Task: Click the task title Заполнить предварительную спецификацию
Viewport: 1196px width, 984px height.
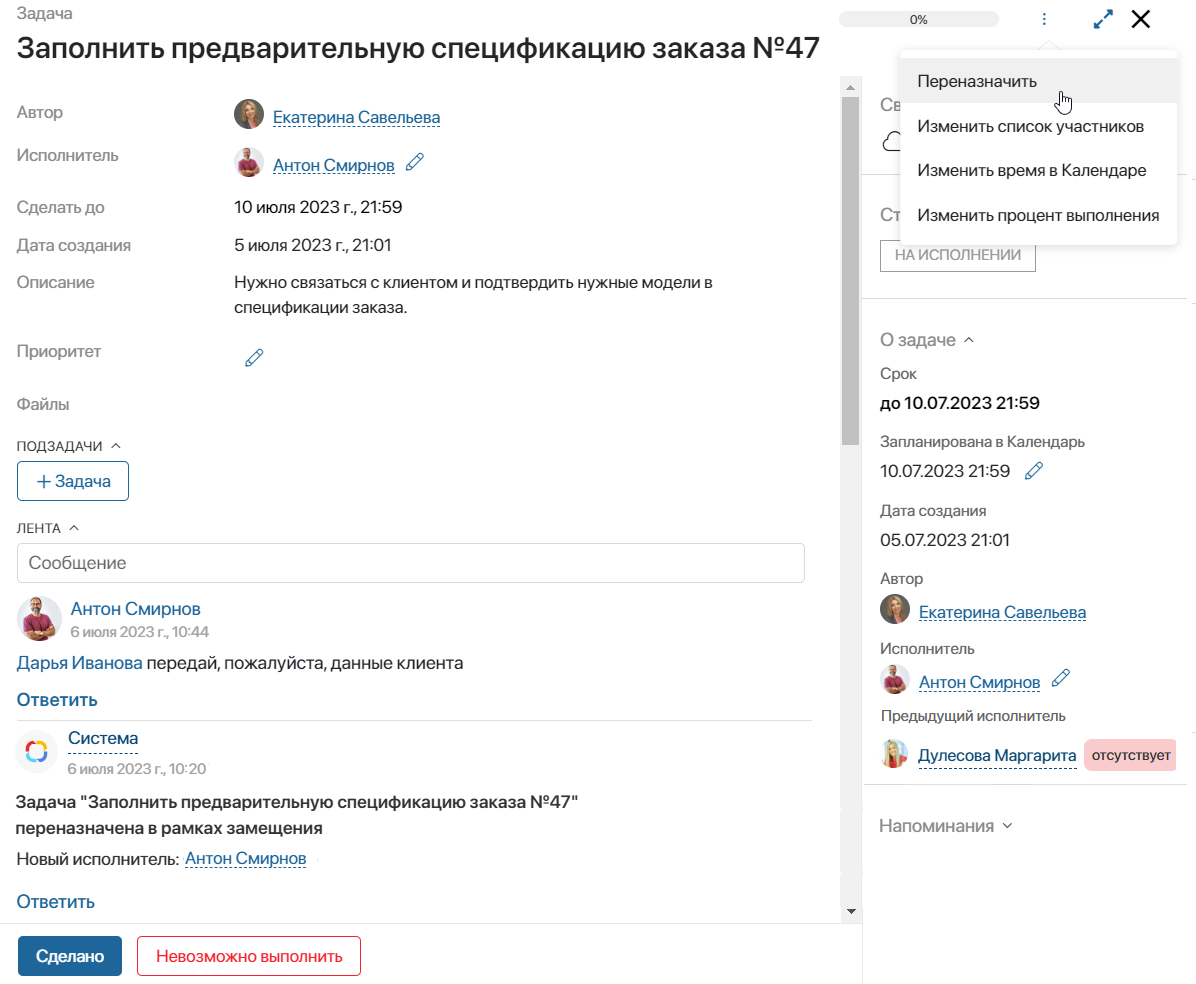Action: coord(417,47)
